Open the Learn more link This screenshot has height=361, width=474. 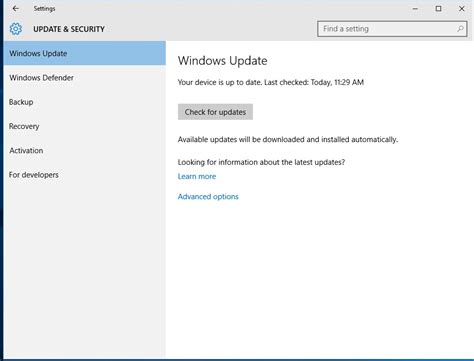(x=197, y=176)
